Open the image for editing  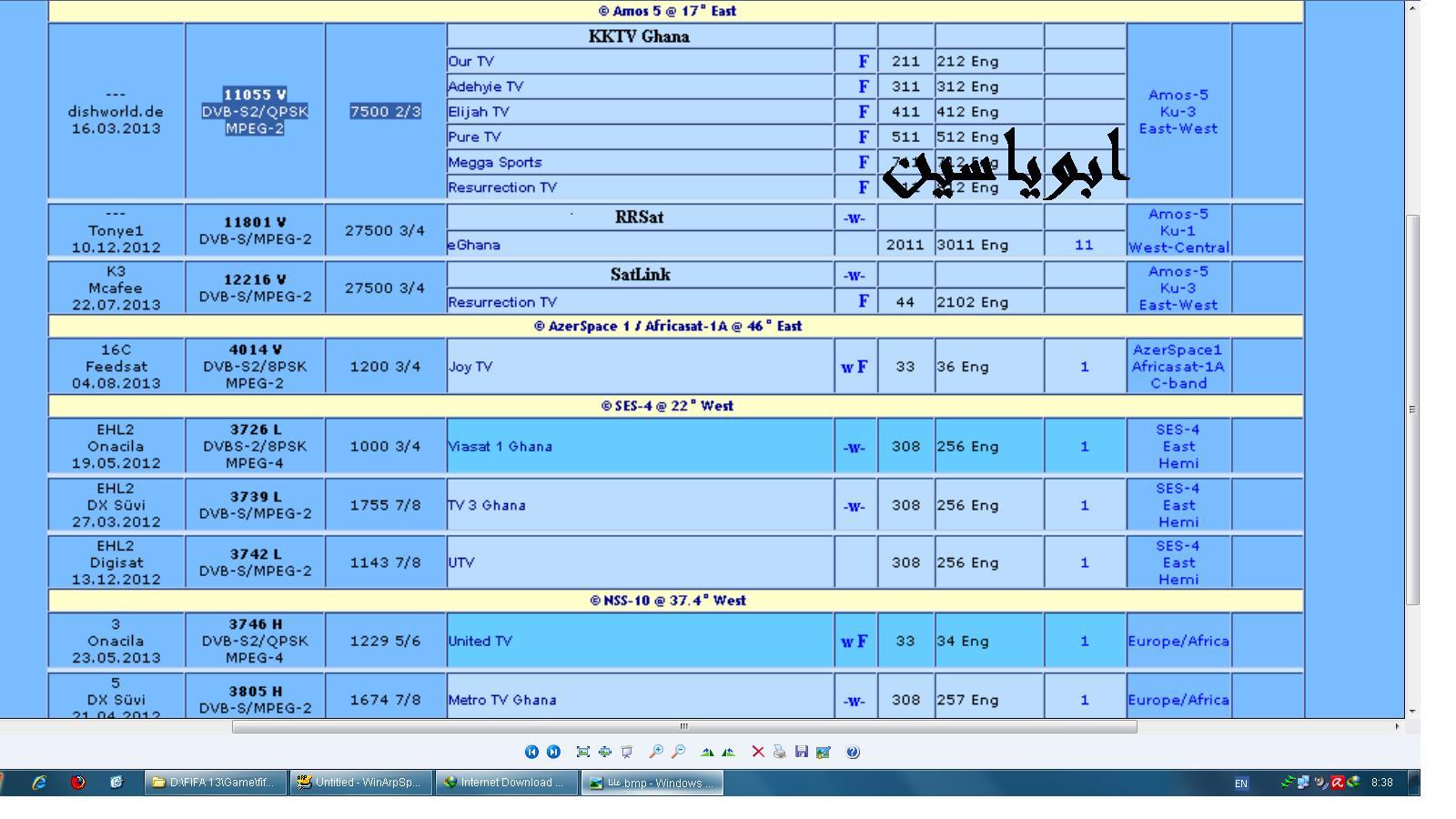(x=823, y=752)
